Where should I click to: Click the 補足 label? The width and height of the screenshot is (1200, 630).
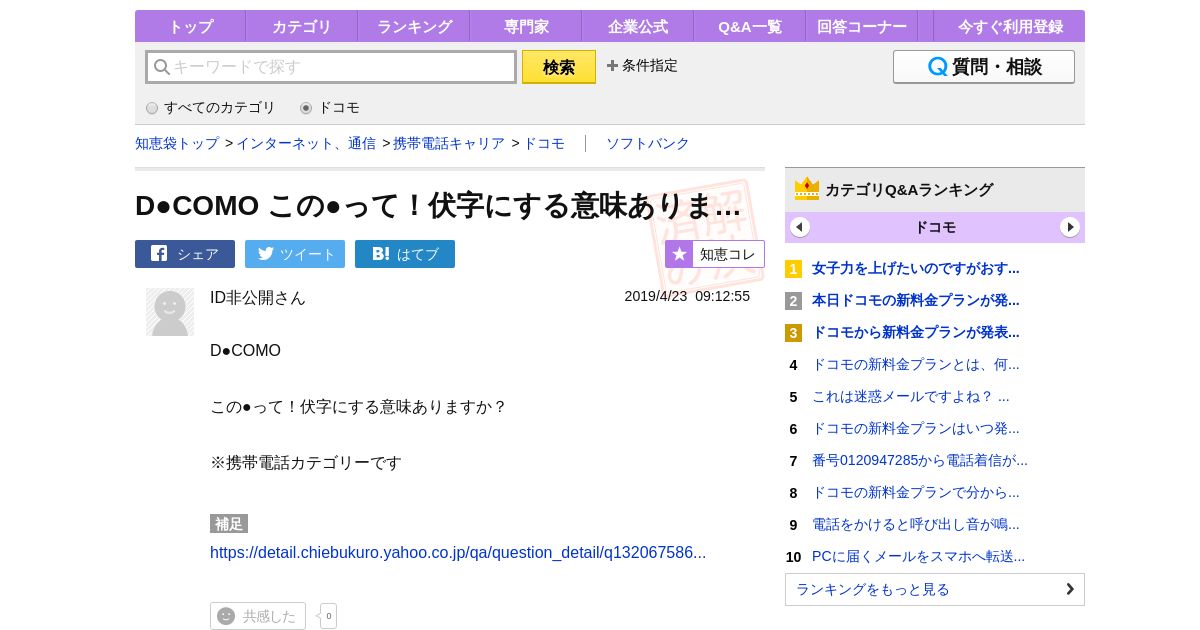point(229,524)
